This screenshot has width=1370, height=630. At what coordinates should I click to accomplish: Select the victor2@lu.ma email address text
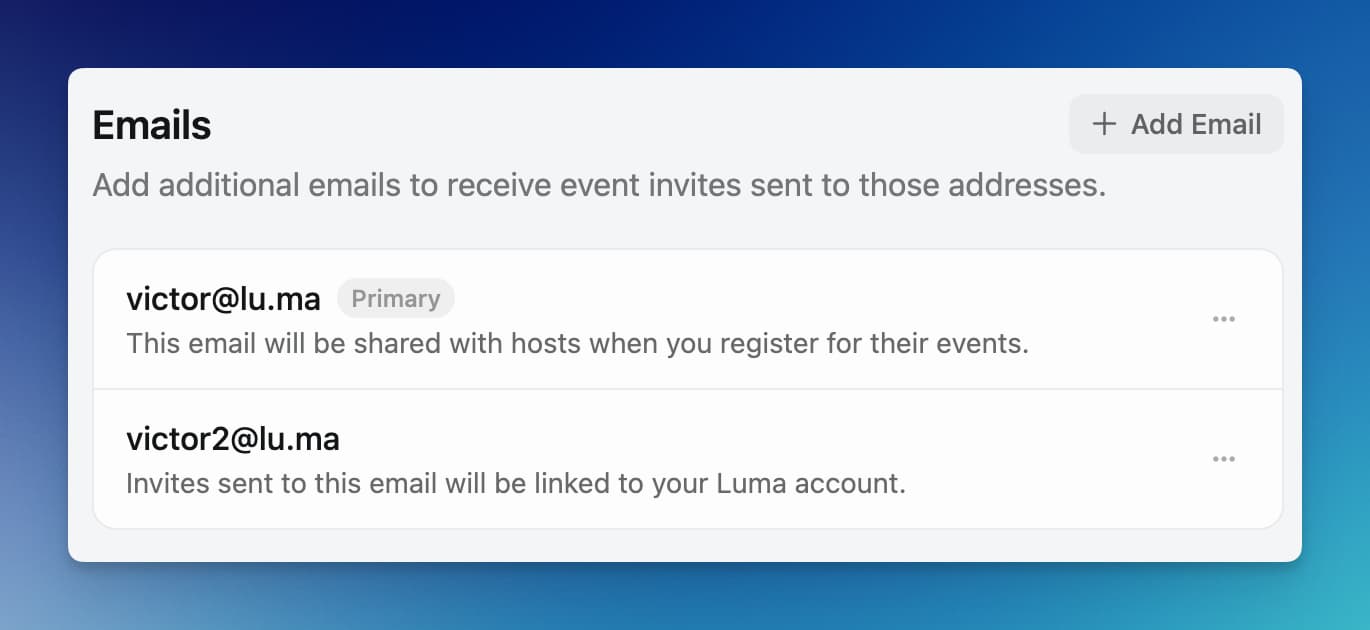pos(233,439)
